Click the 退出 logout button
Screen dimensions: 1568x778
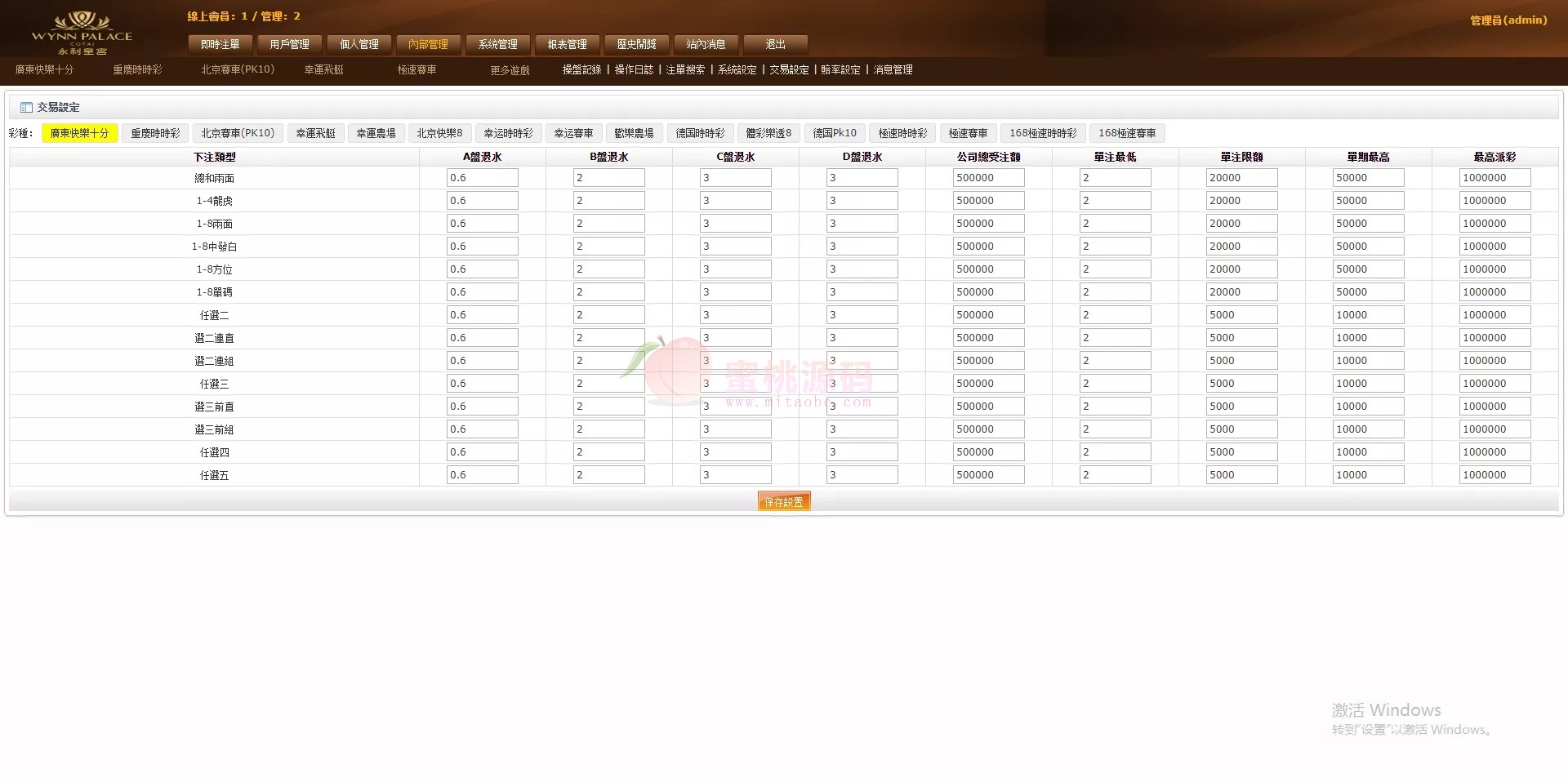(x=775, y=44)
